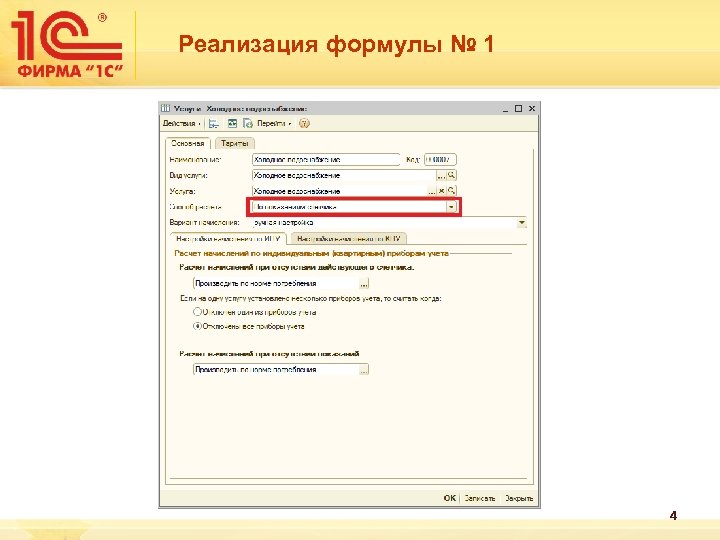Screen dimensions: 720x540
Task: Maximize the Услуги dialog window
Action: pyautogui.click(x=518, y=109)
